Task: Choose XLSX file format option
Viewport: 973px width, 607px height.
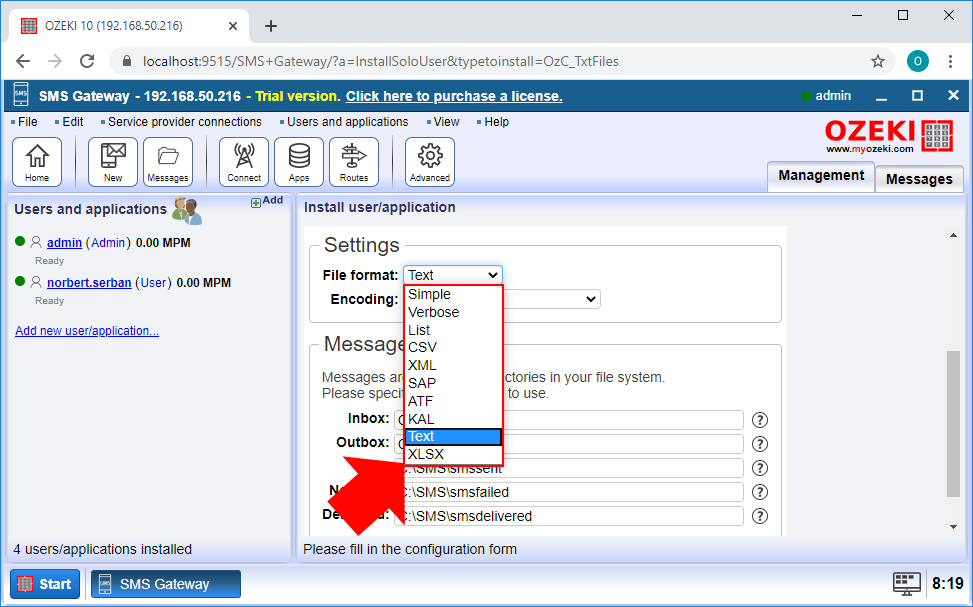Action: tap(452, 454)
